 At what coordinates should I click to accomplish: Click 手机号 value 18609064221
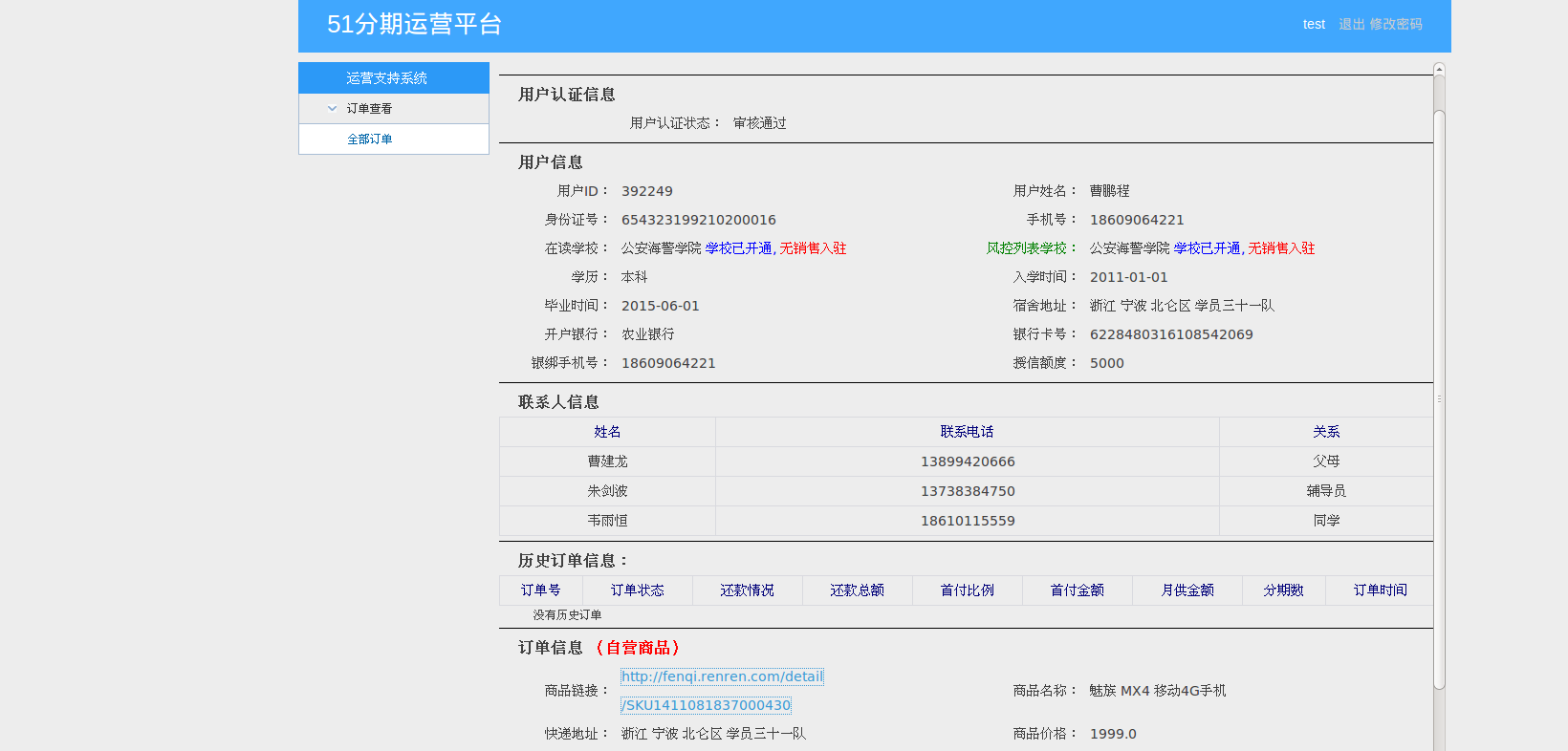[x=1137, y=220]
